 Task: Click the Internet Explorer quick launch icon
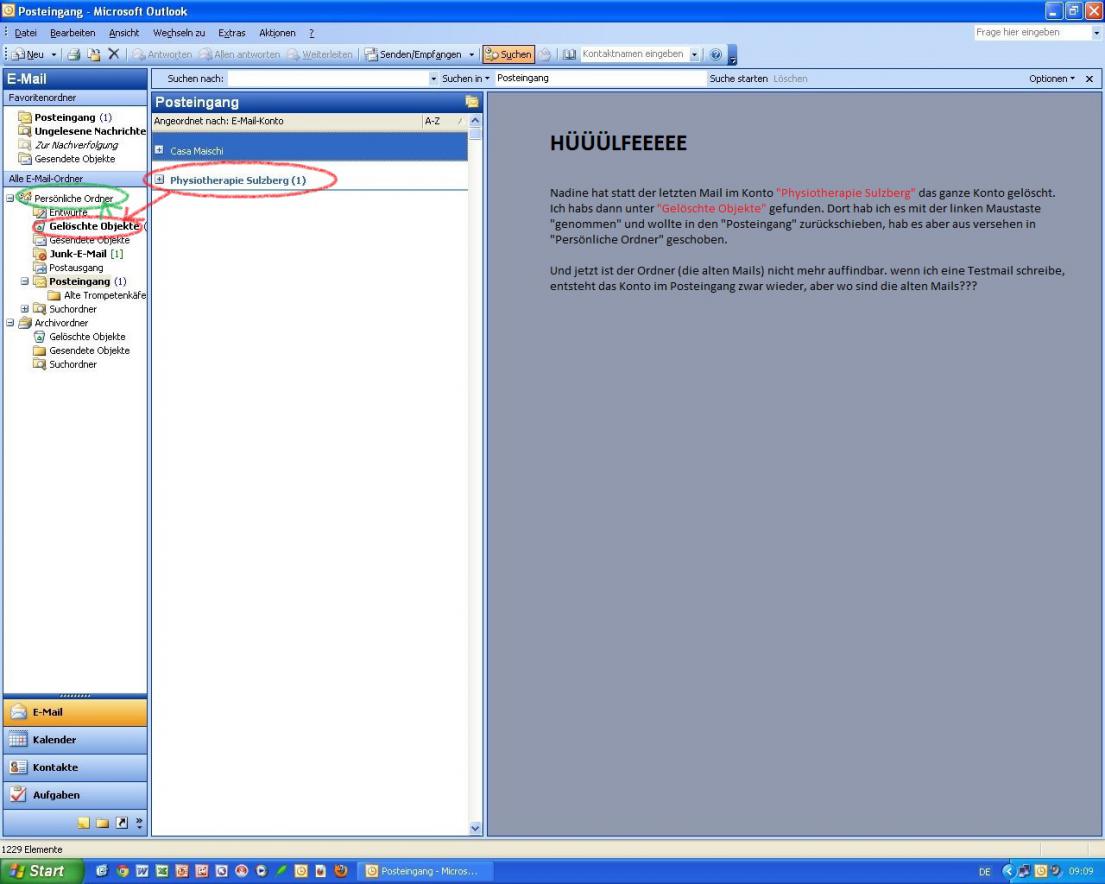pos(102,871)
